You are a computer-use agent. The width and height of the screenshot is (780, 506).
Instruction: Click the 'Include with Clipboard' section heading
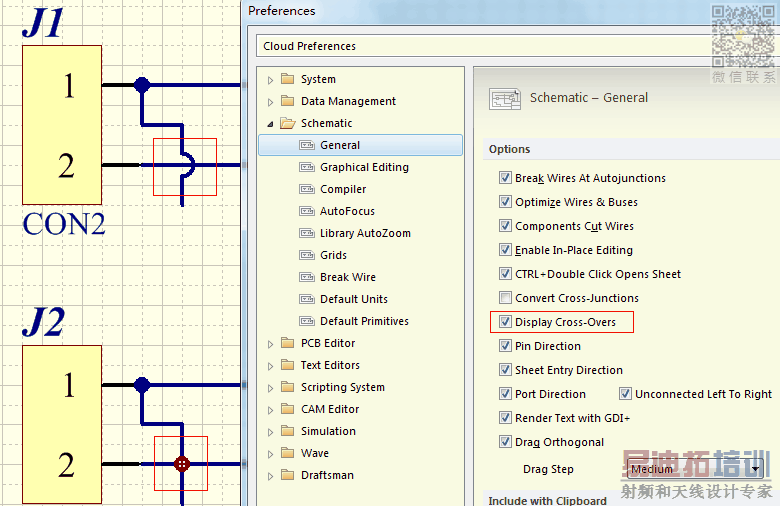[x=547, y=500]
